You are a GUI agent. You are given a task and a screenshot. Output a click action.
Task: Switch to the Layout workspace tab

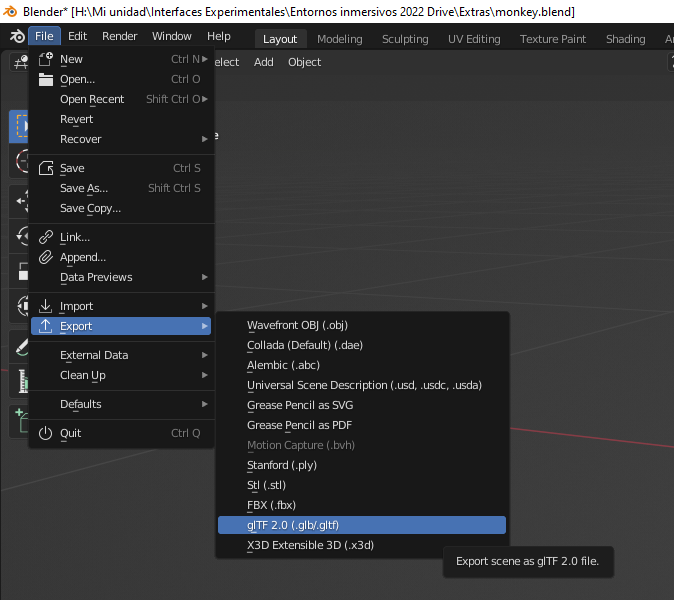point(280,39)
